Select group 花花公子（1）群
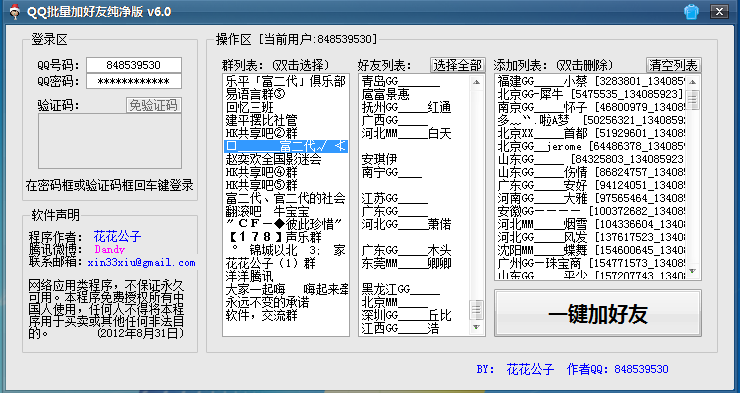Image resolution: width=740 pixels, height=393 pixels. (x=286, y=263)
